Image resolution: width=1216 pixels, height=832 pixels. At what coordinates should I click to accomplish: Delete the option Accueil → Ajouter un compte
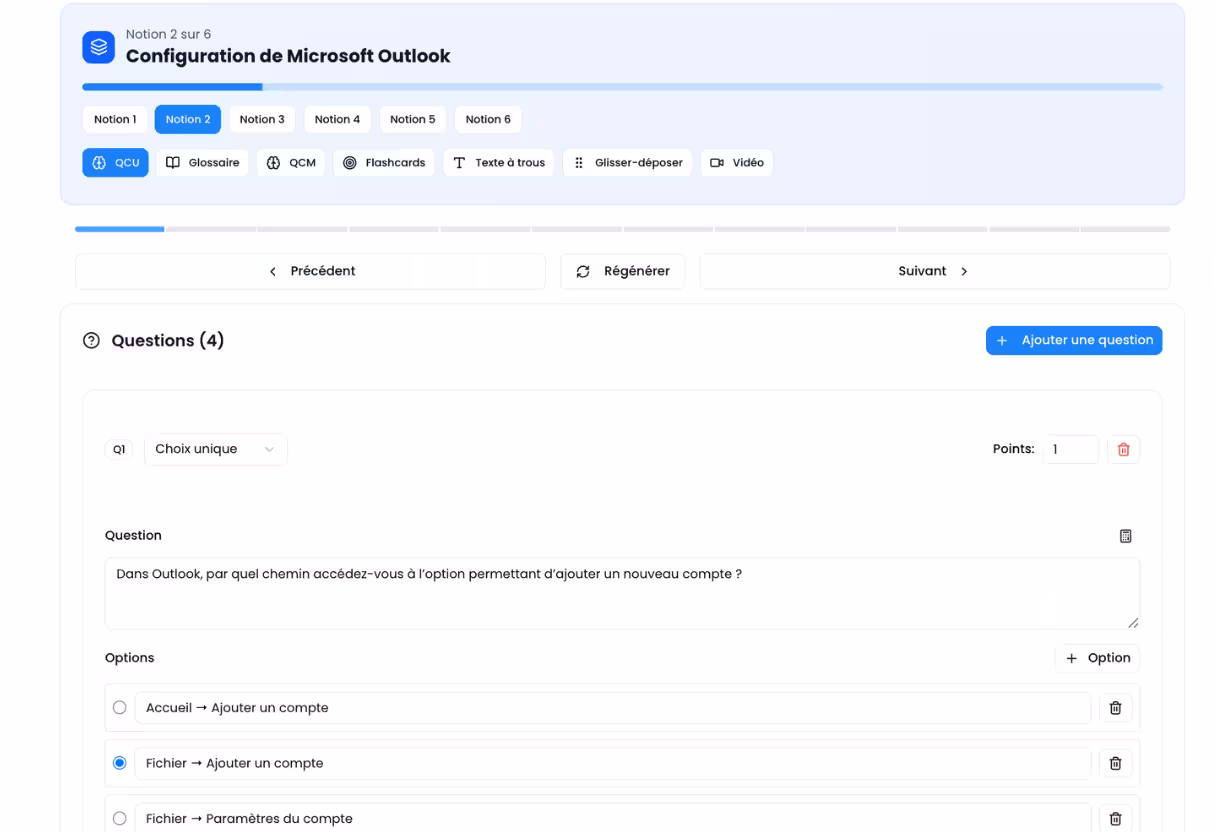pyautogui.click(x=1116, y=708)
